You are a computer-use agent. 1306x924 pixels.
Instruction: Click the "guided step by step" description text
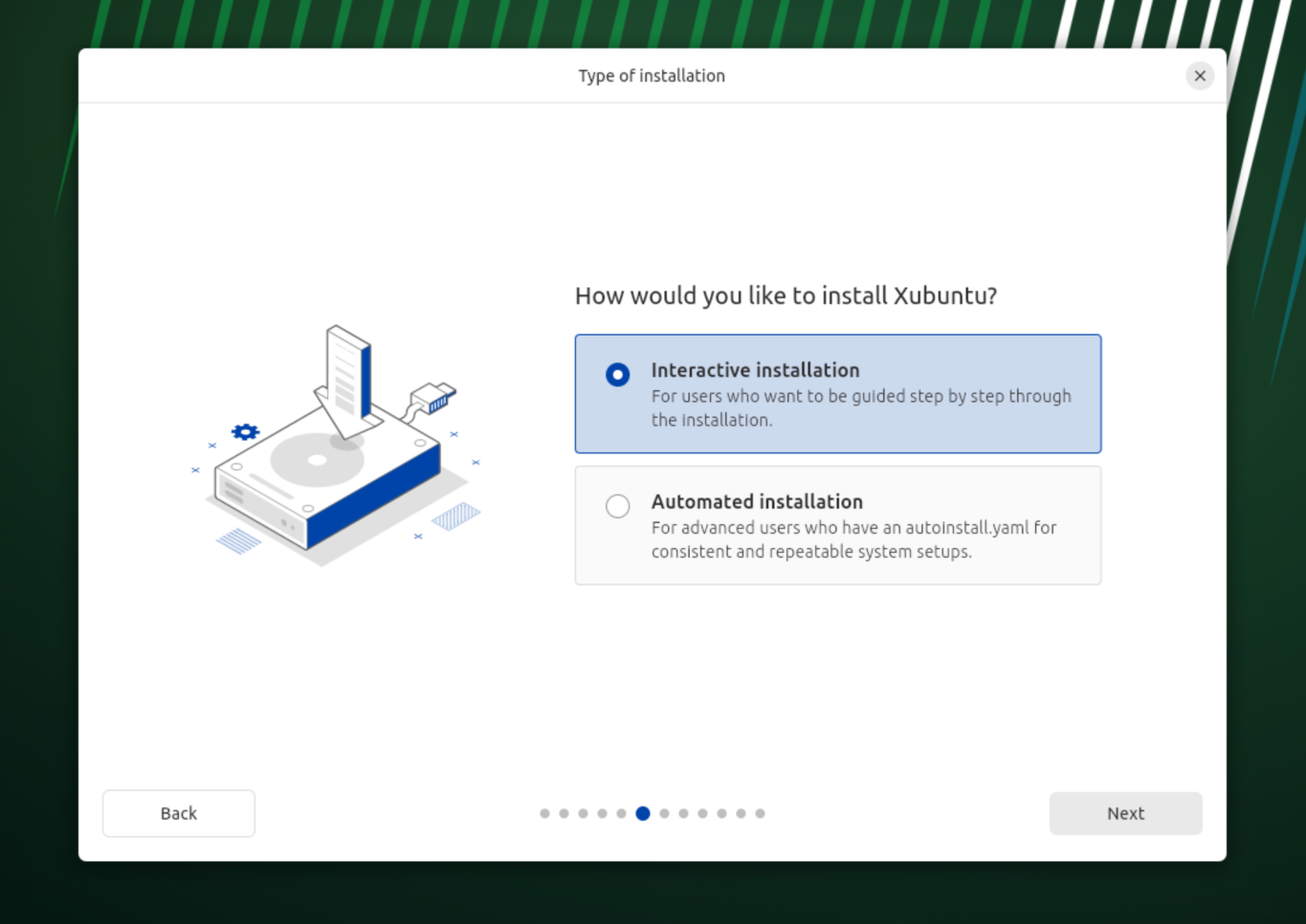point(861,407)
